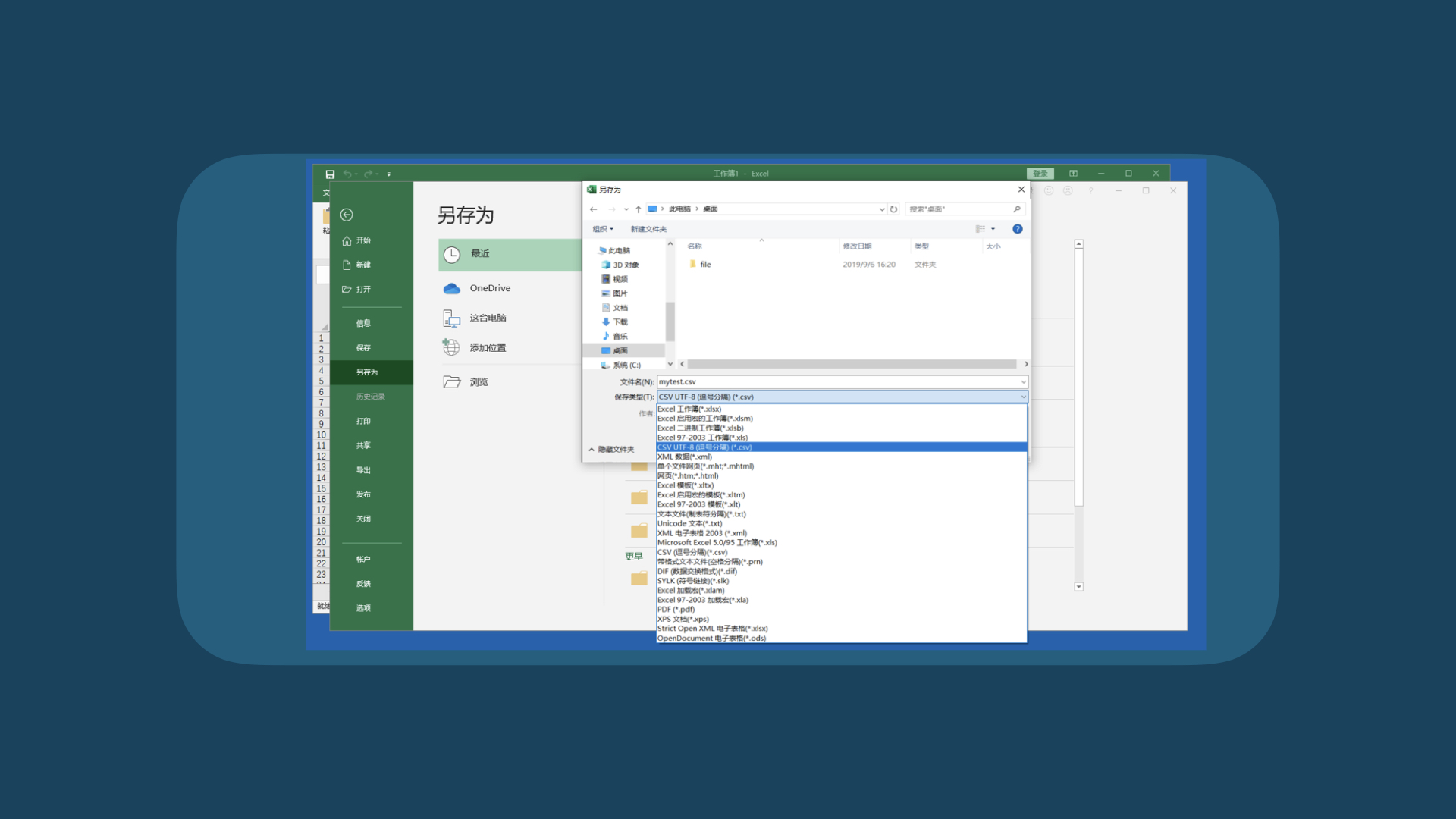Open the quick access toolbar customize arrow
Viewport: 1456px width, 819px height.
coord(389,174)
